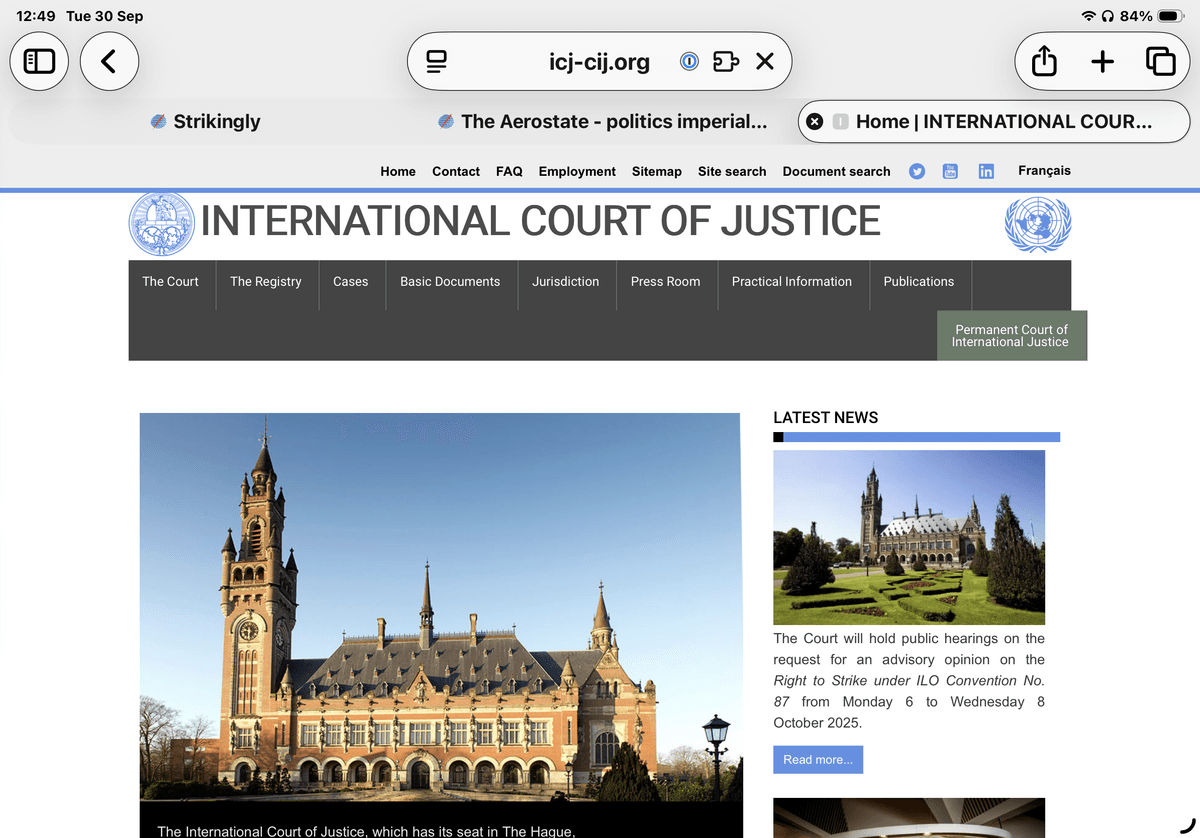Add a new tab with plus icon

click(x=1102, y=62)
